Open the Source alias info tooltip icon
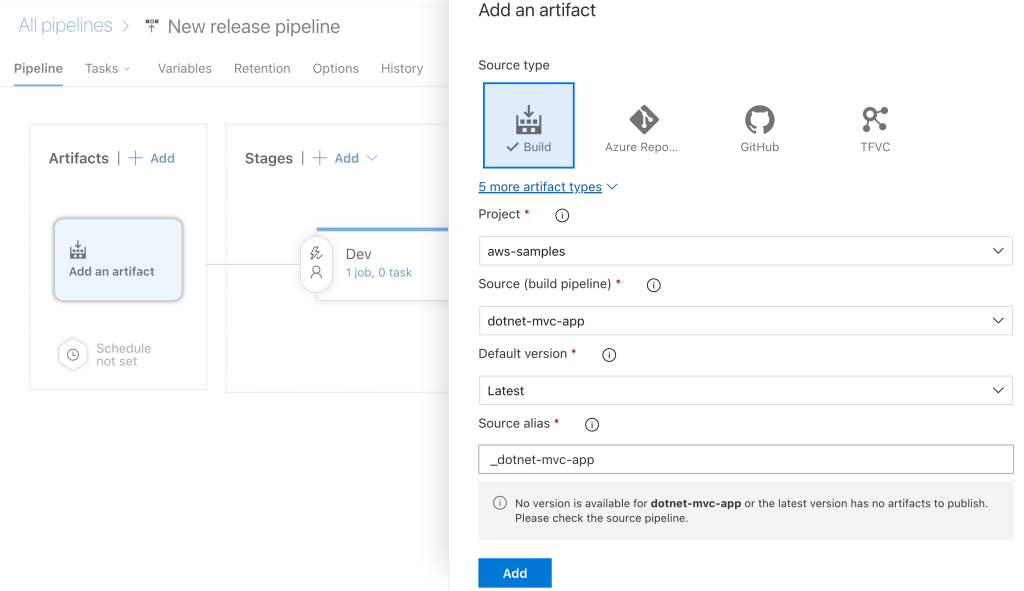 pyautogui.click(x=591, y=424)
